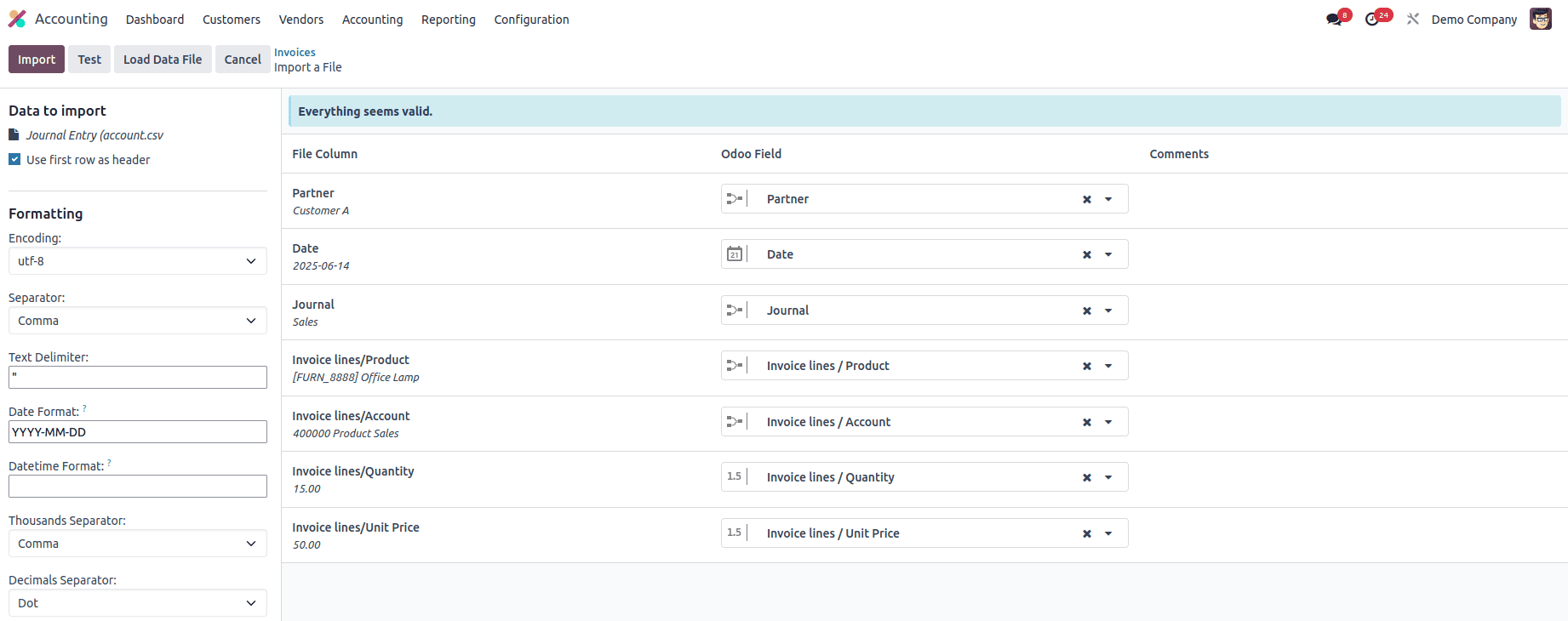Focus the Text Delimiter input field
Viewport: 1568px width, 621px height.
tap(138, 378)
